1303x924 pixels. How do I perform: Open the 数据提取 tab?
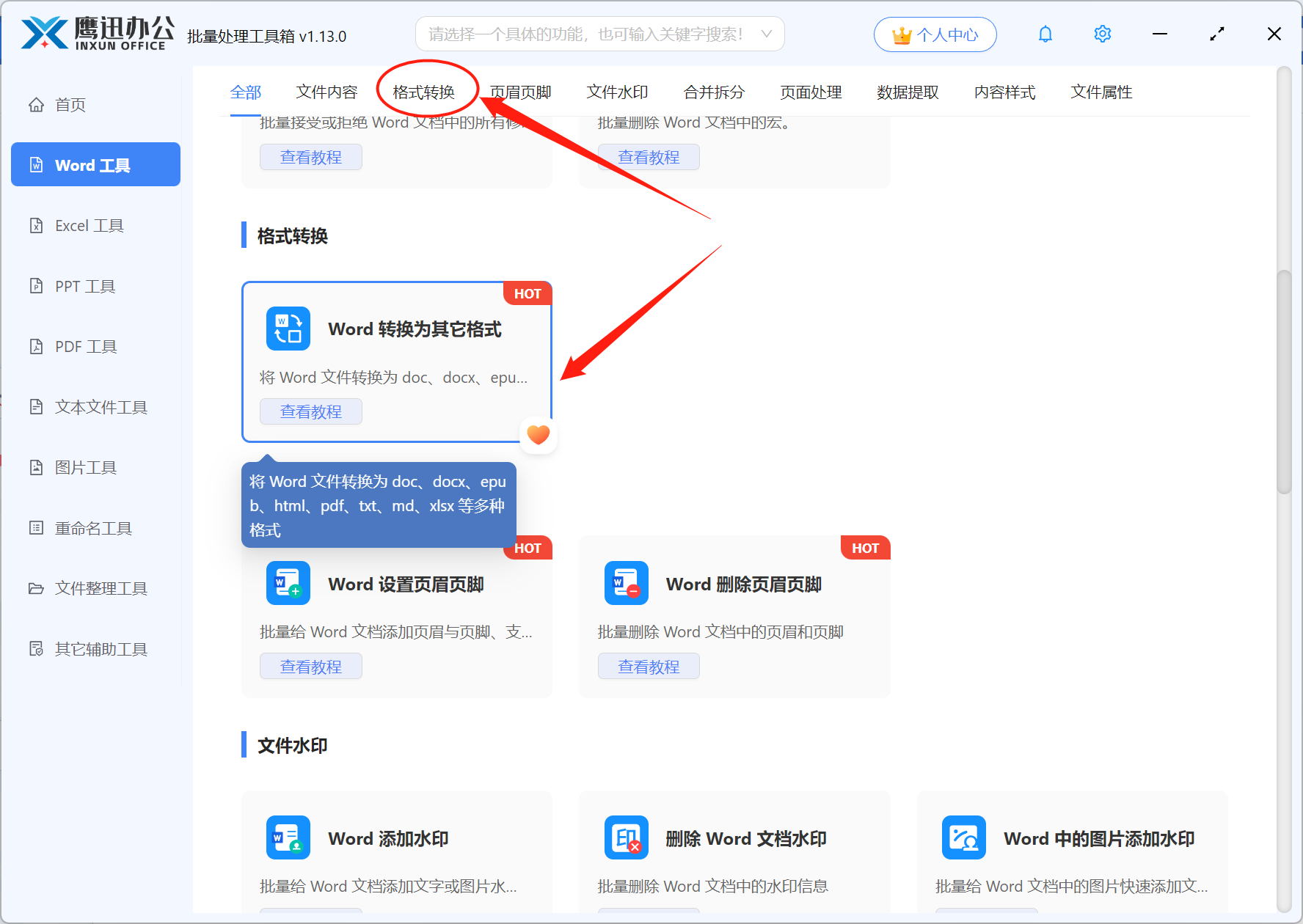click(x=908, y=92)
